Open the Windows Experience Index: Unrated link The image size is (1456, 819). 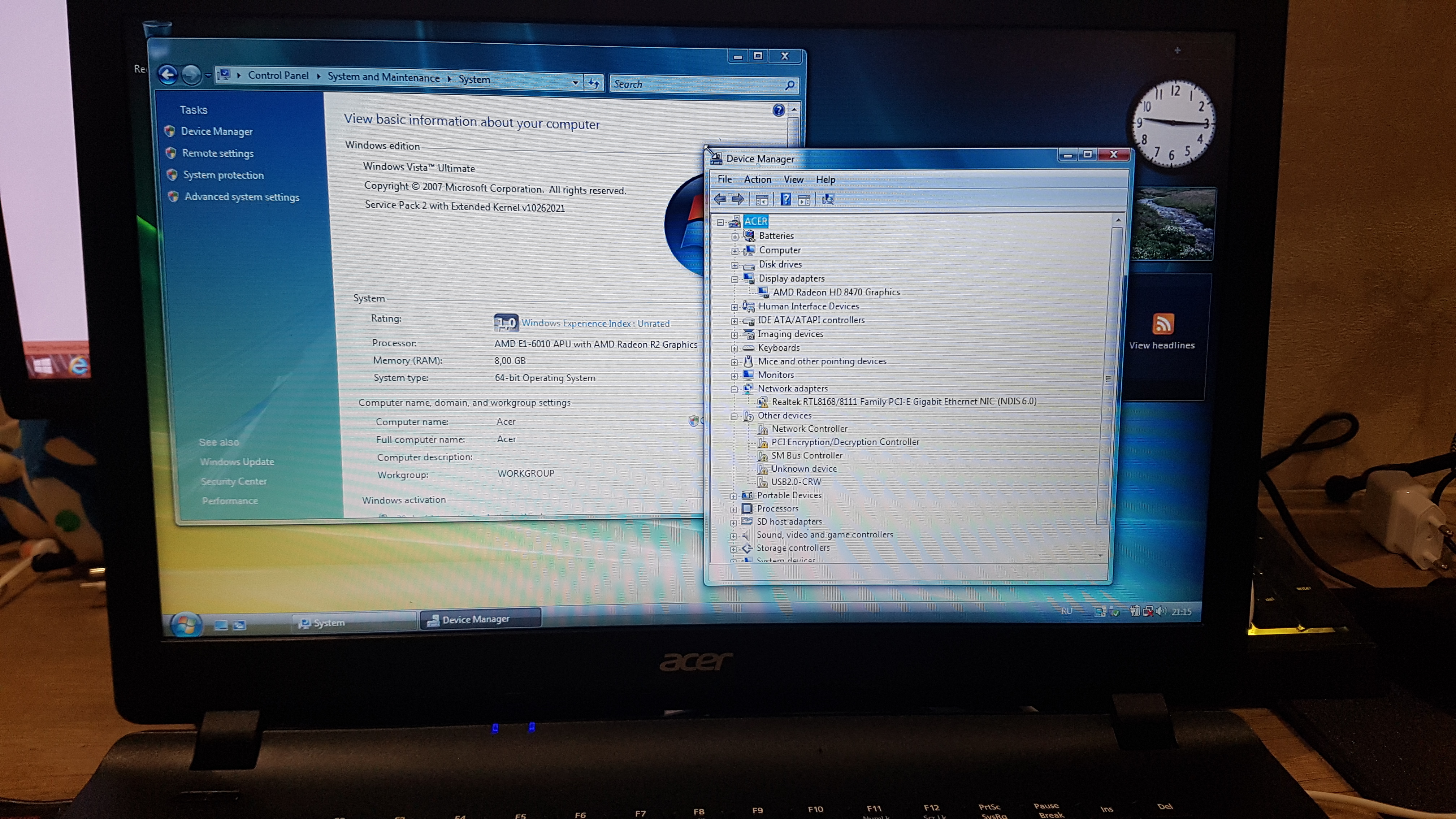click(595, 323)
